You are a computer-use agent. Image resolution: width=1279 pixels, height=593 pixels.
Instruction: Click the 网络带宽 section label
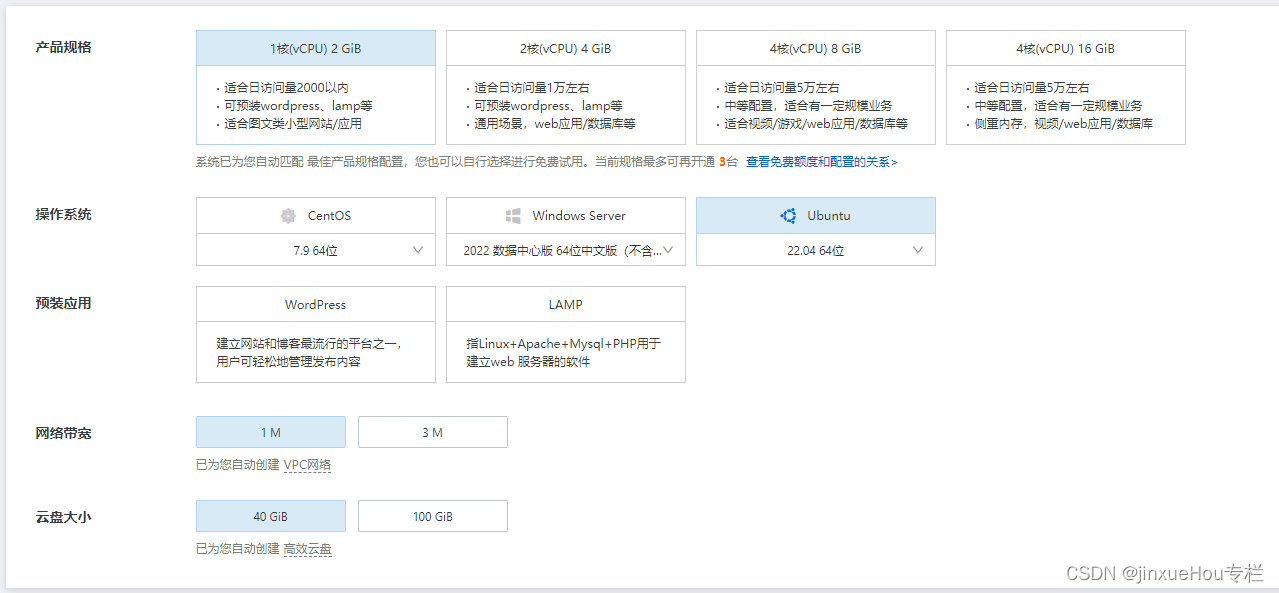(63, 433)
